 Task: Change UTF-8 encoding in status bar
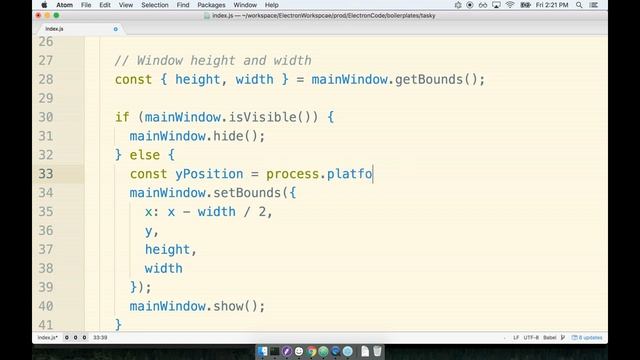[x=531, y=338]
